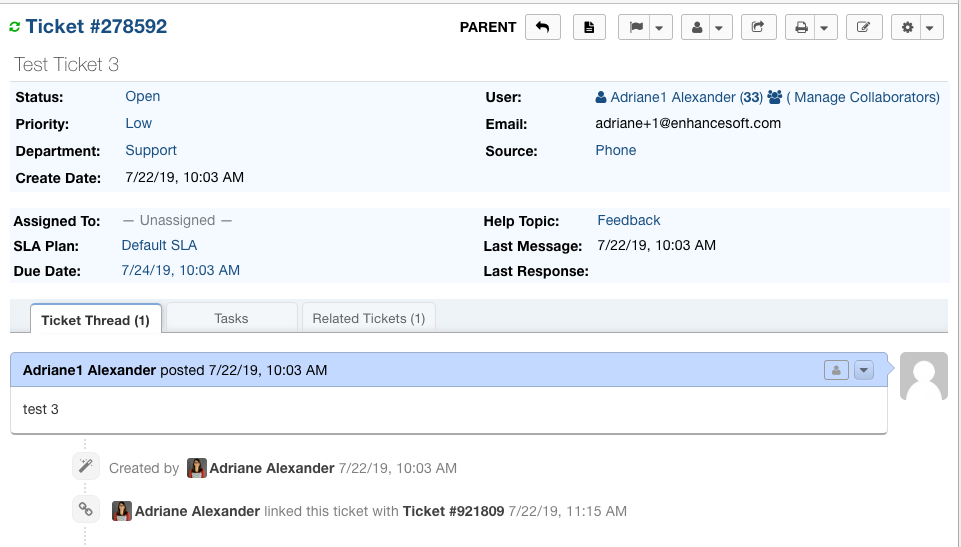The image size is (961, 547).
Task: Expand the gear menu dropdown arrow
Action: [x=930, y=28]
